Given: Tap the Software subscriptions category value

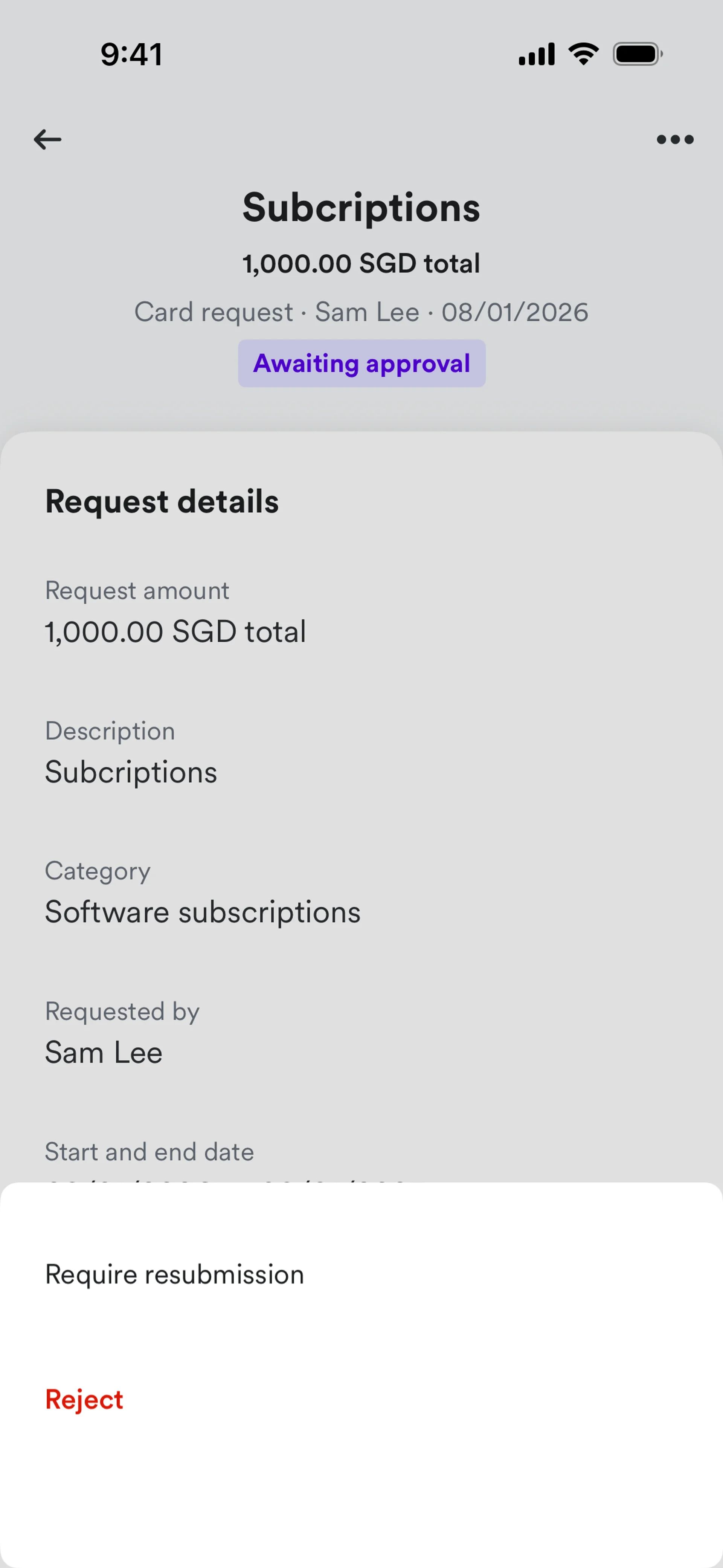Looking at the screenshot, I should (203, 912).
